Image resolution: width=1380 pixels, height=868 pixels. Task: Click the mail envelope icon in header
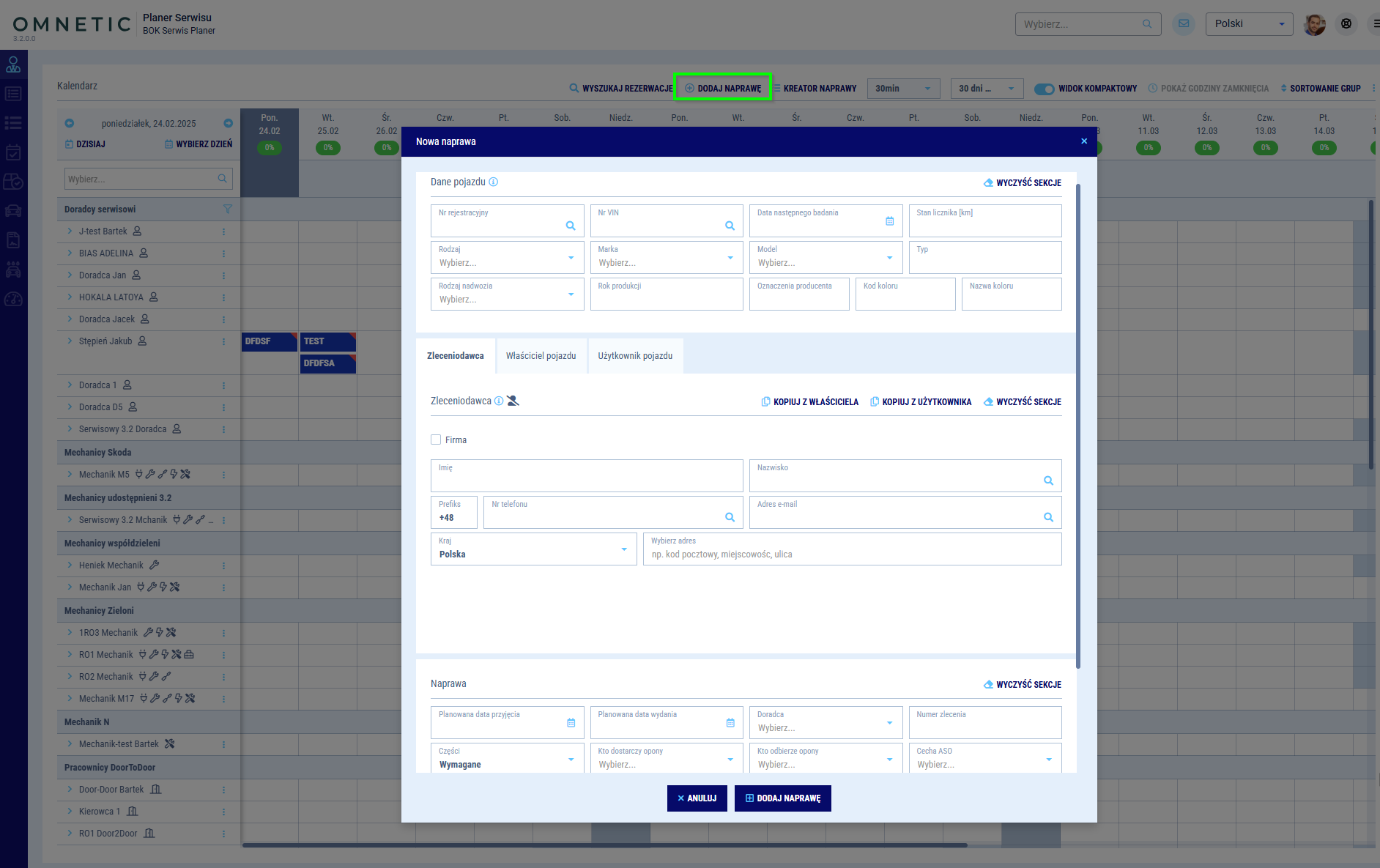coord(1183,24)
